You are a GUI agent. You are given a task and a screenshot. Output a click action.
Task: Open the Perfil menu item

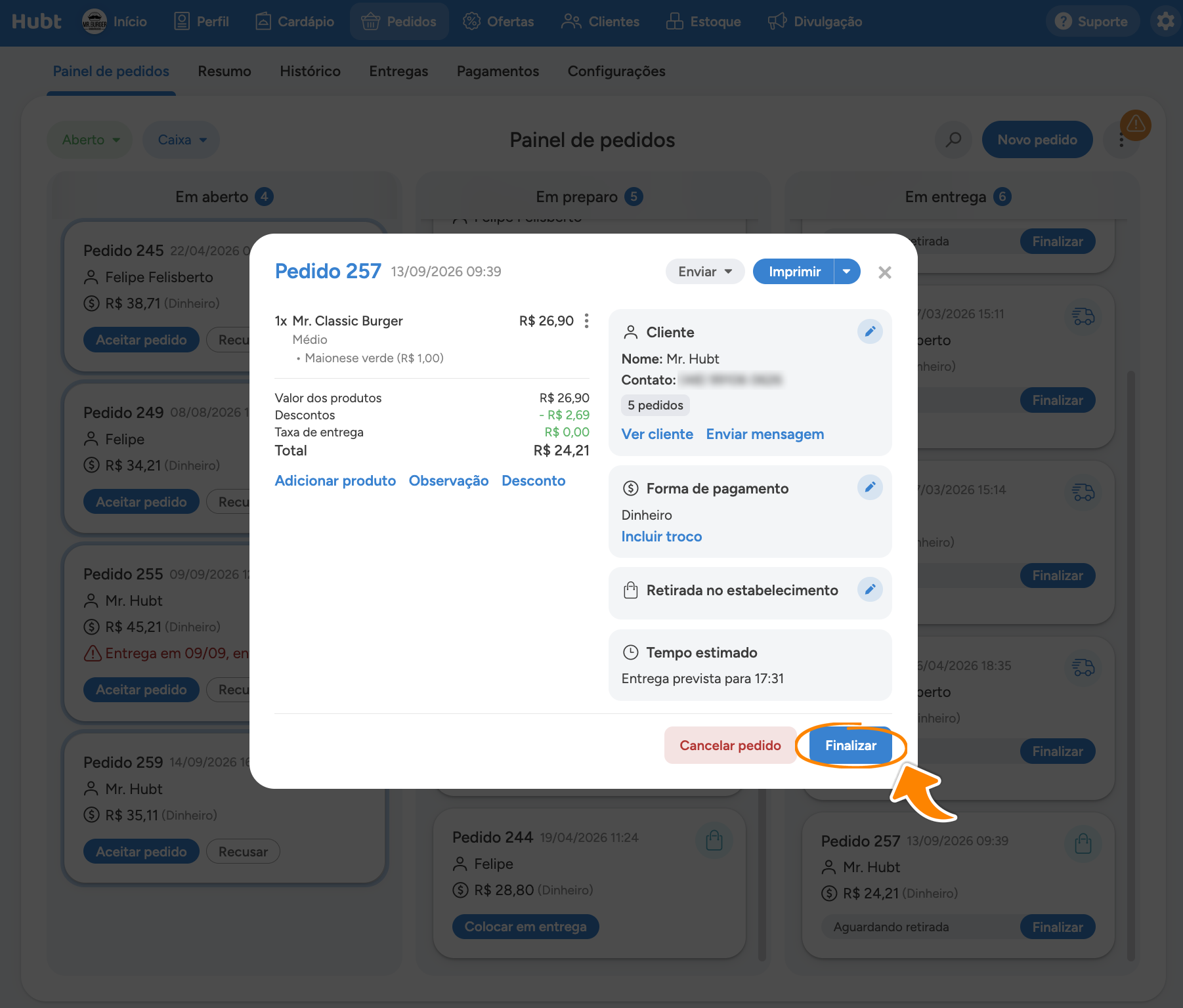[x=202, y=22]
